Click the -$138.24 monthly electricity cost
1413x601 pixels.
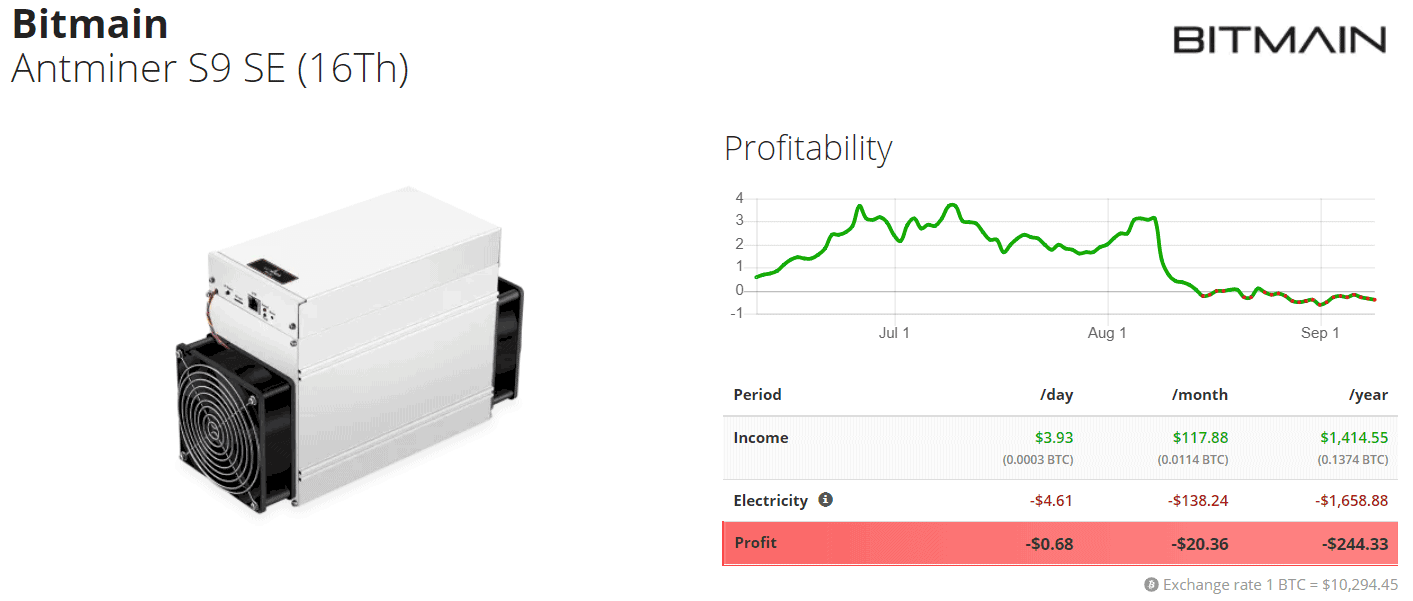click(x=1200, y=500)
